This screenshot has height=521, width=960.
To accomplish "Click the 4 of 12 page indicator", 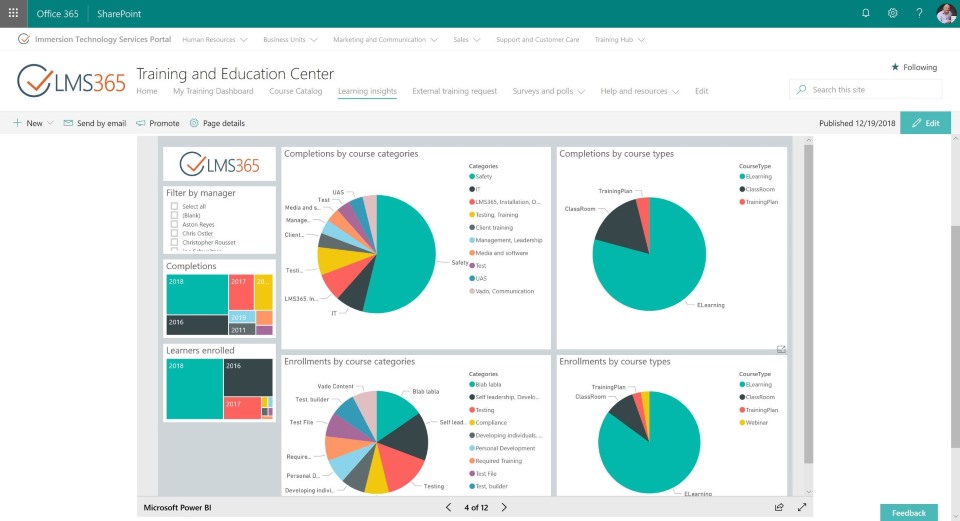I will pos(476,508).
